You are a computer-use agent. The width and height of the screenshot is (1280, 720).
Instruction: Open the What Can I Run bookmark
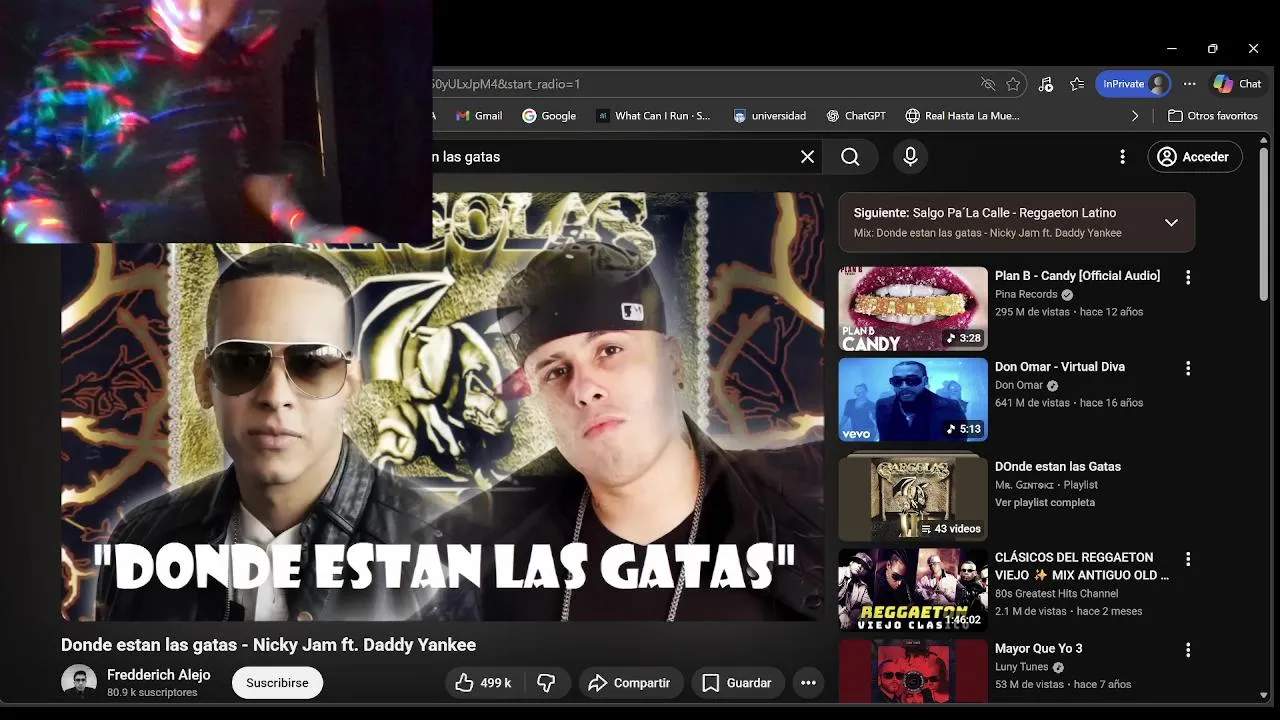click(653, 116)
